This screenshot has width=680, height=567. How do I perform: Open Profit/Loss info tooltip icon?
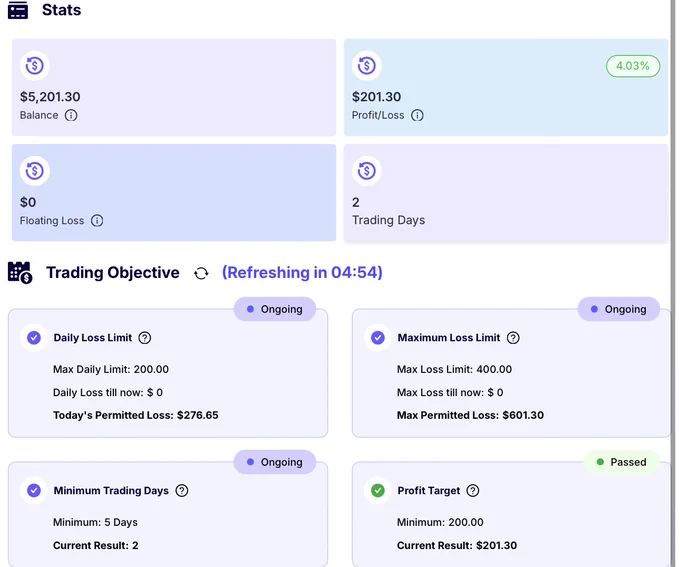coord(417,115)
